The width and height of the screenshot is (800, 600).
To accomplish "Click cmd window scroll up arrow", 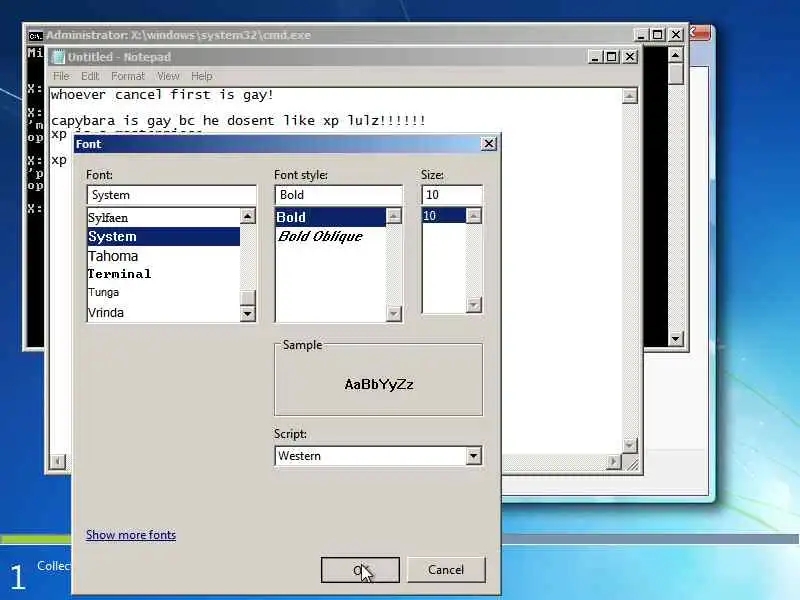I will coord(676,55).
